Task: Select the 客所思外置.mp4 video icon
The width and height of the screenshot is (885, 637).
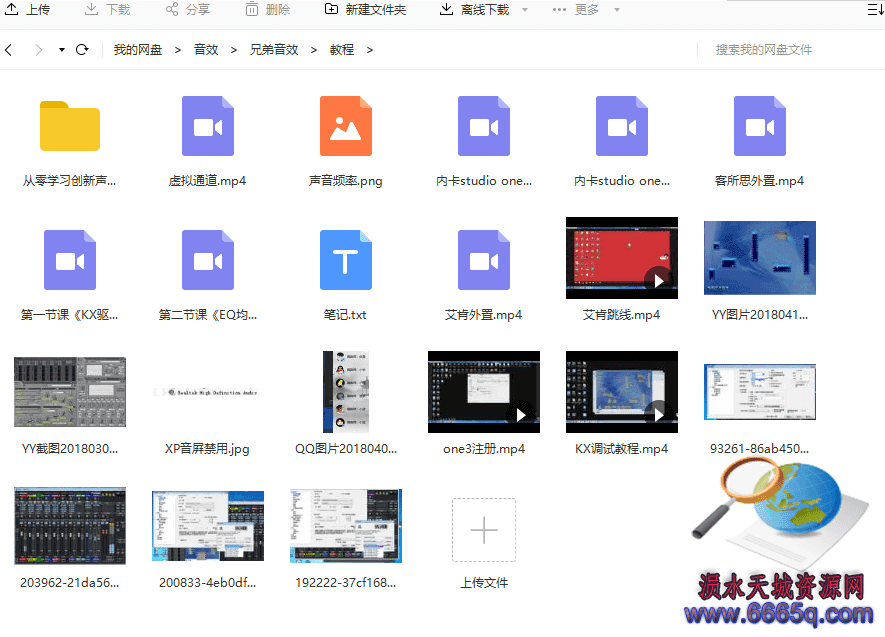Action: (x=760, y=126)
